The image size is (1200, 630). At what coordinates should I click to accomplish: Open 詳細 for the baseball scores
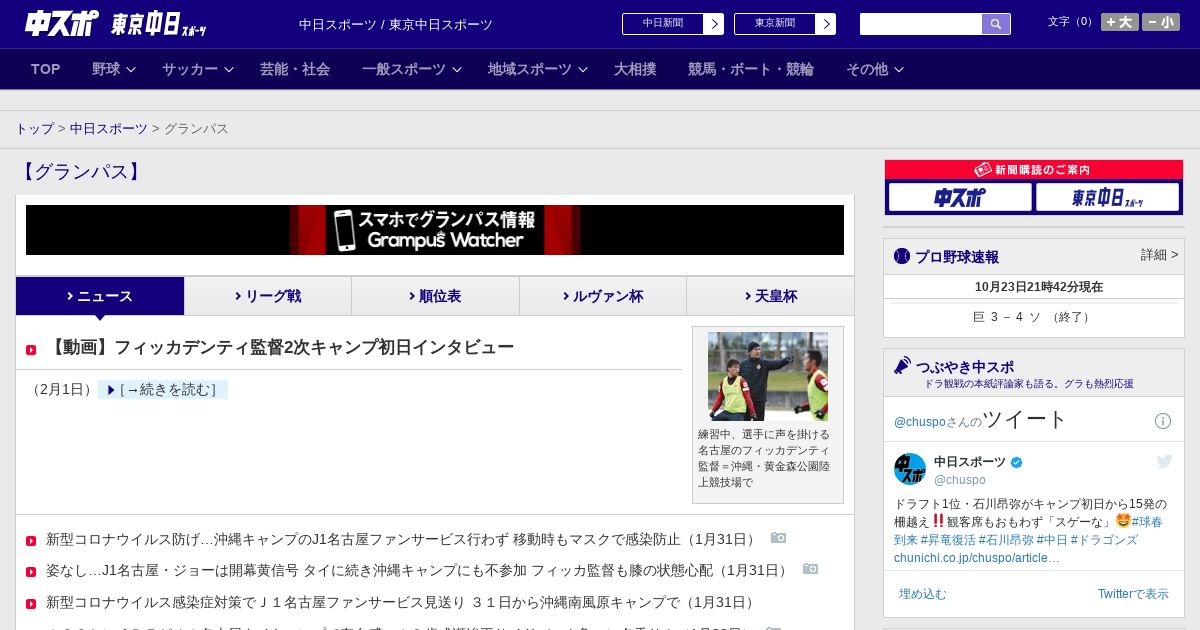(x=1160, y=255)
